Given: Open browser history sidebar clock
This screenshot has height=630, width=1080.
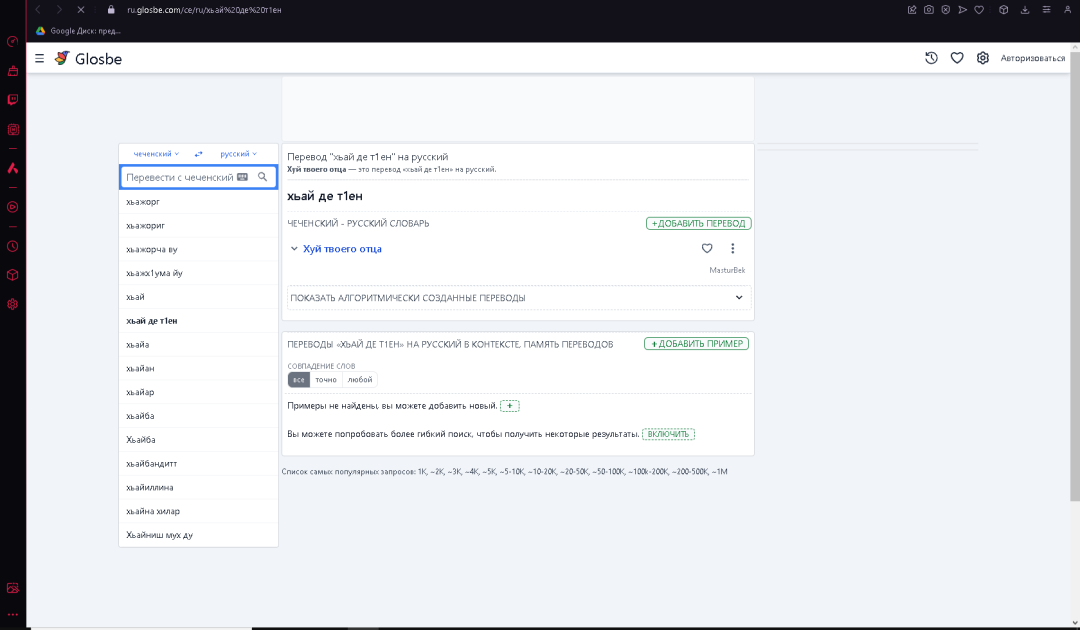Looking at the screenshot, I should coord(12,246).
